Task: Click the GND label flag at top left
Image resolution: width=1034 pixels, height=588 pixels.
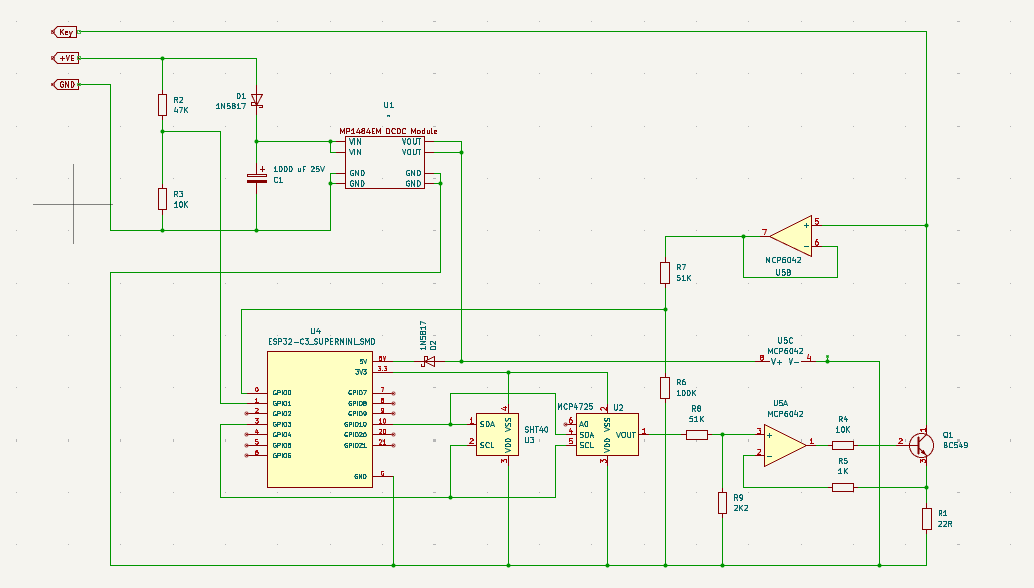Action: 65,84
